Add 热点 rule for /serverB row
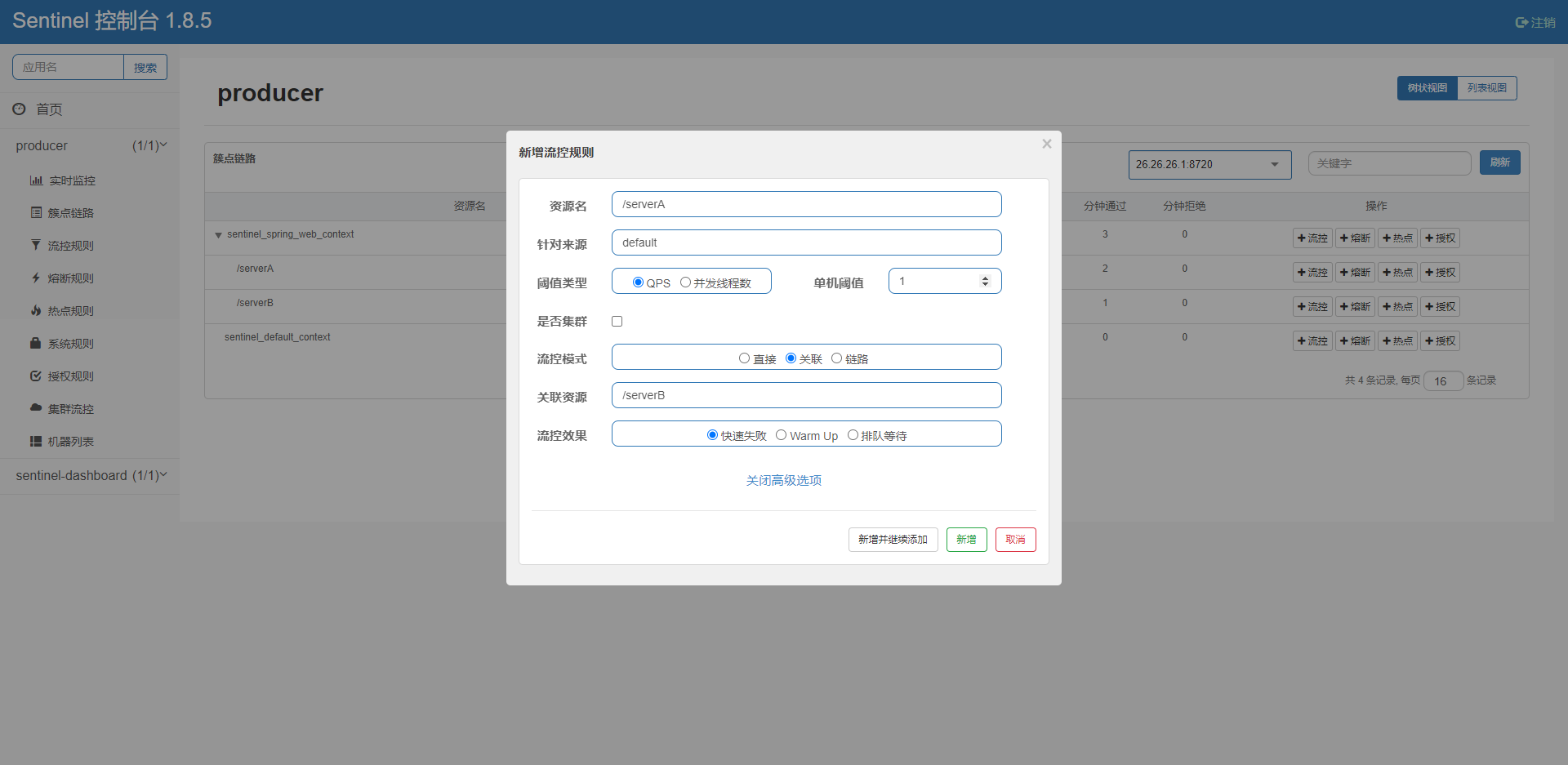This screenshot has width=1568, height=765. pos(1397,307)
